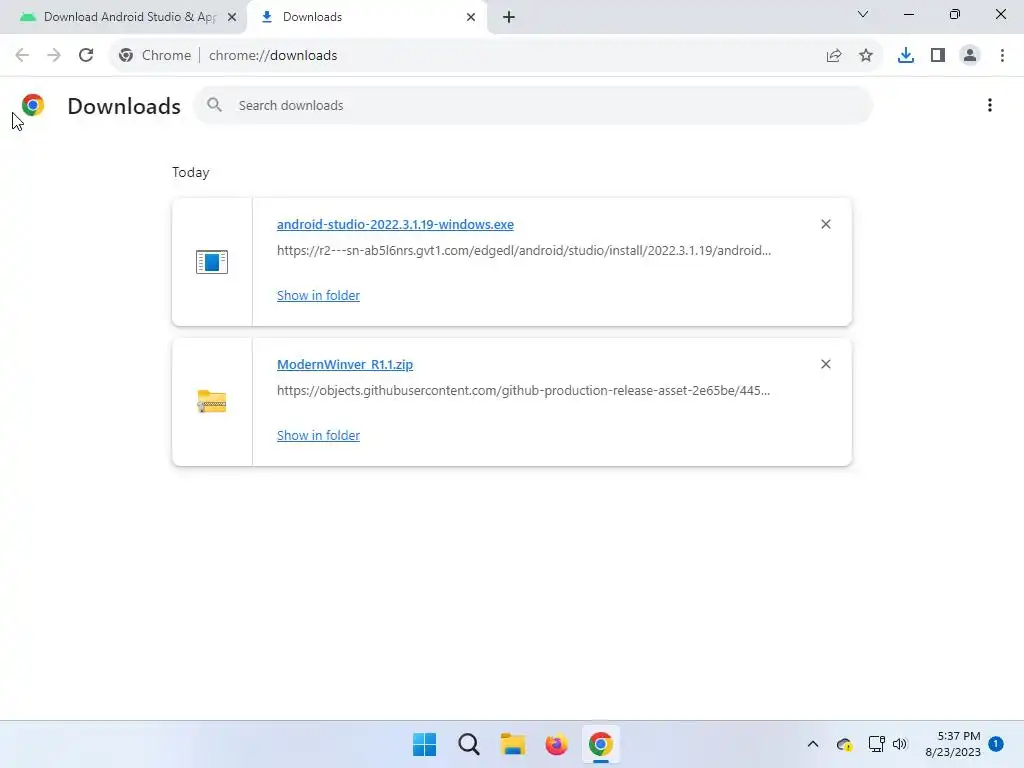Click the gvt1.com android studio URL text
The width and height of the screenshot is (1024, 768).
pyautogui.click(x=524, y=250)
